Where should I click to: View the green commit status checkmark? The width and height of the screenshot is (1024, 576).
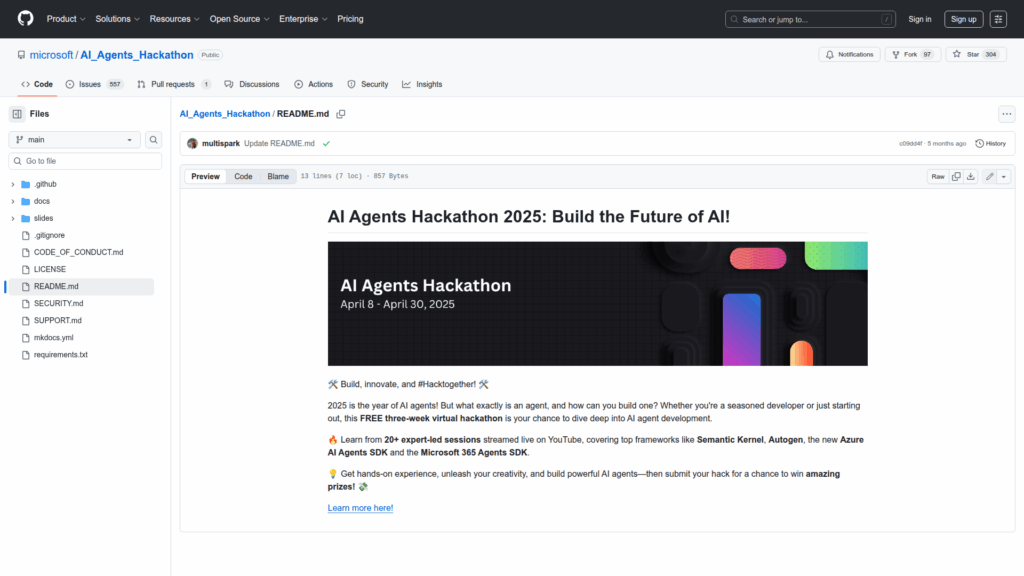click(327, 144)
